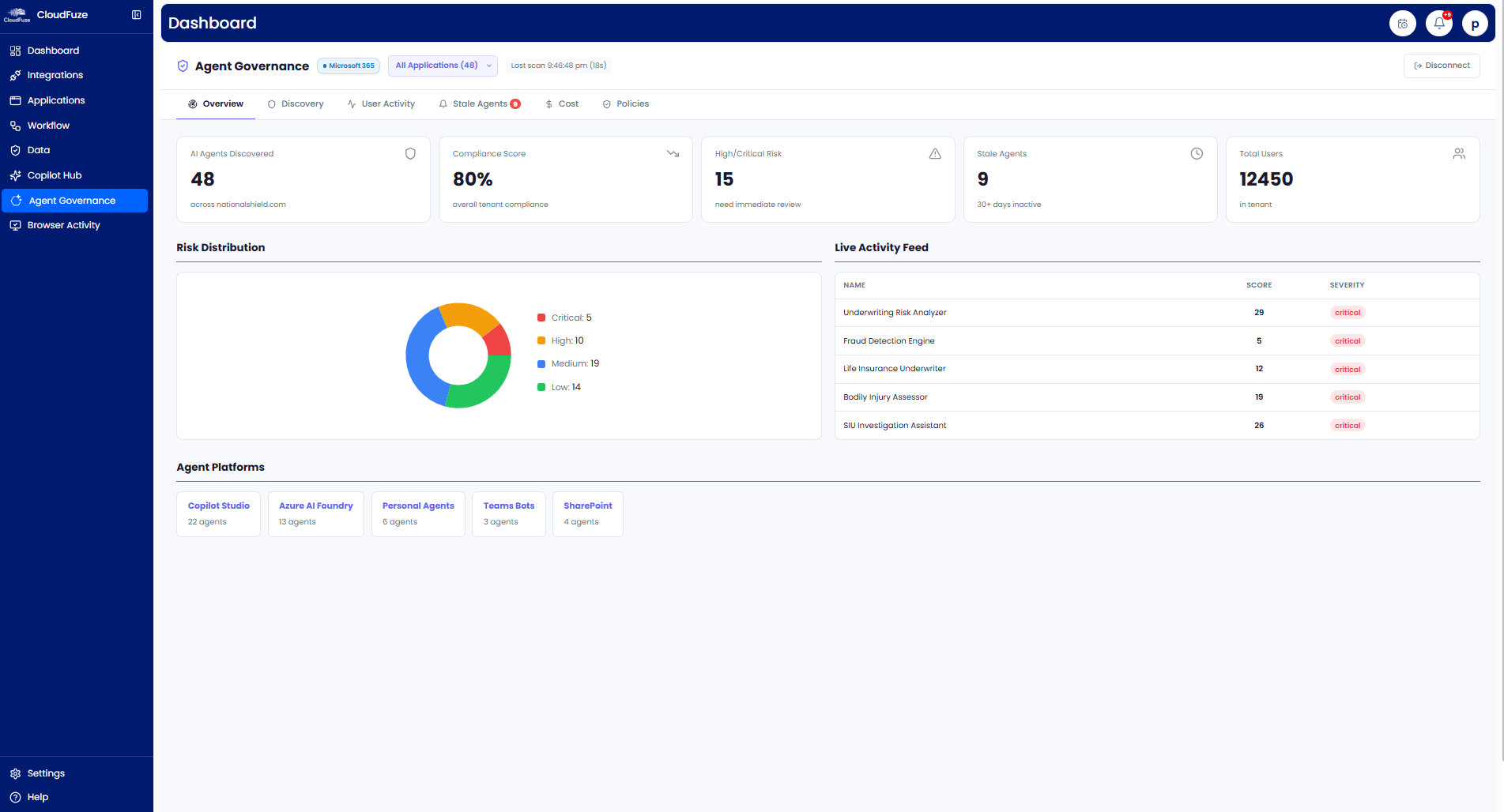The height and width of the screenshot is (812, 1504).
Task: Open the Policies tab
Action: (626, 104)
